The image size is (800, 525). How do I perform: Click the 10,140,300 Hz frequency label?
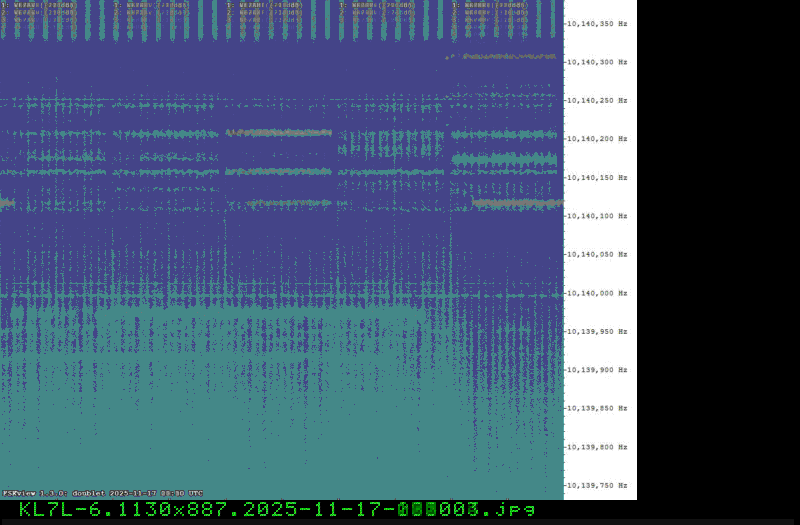pyautogui.click(x=598, y=62)
